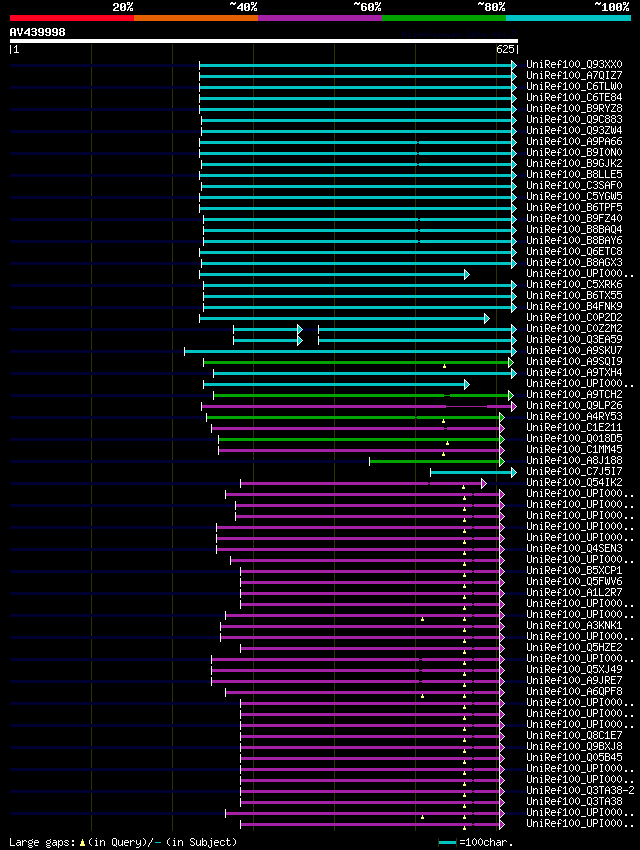Select the UniRef100_B4FNK9 label
This screenshot has height=850, width=640.
coord(574,306)
